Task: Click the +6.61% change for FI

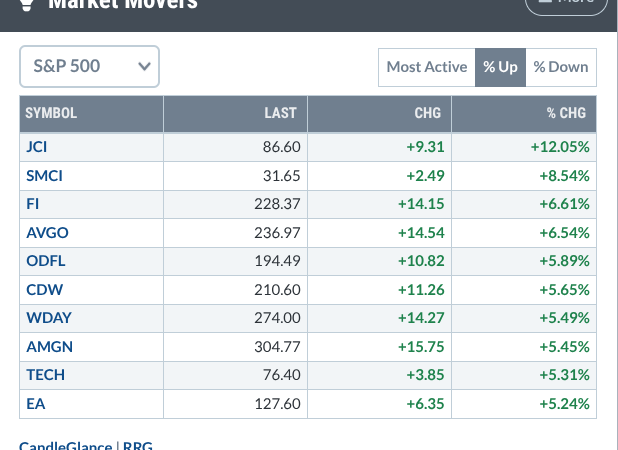Action: click(564, 204)
